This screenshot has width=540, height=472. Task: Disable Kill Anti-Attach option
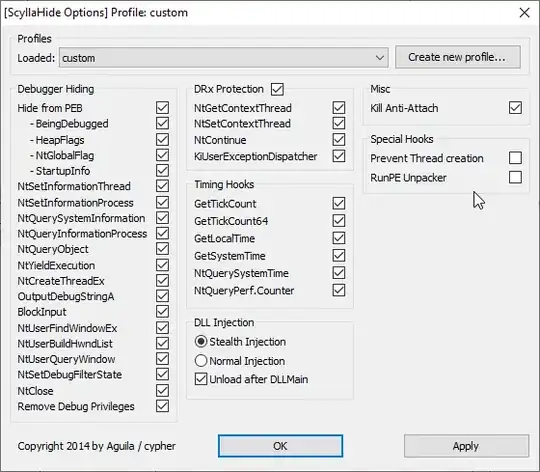pyautogui.click(x=515, y=108)
